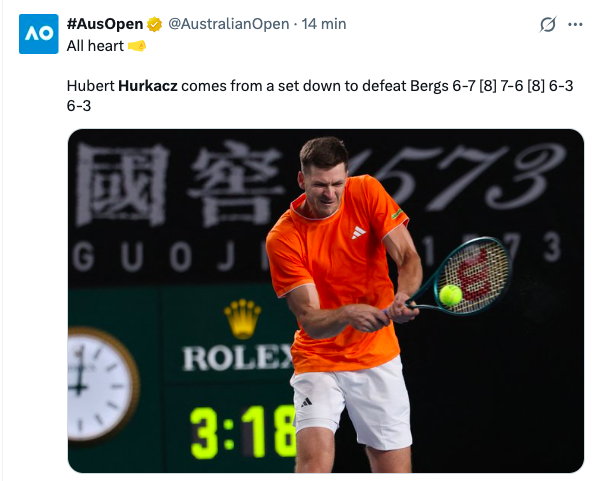Image resolution: width=598 pixels, height=481 pixels.
Task: Click the #AusOpen display name
Action: (105, 24)
